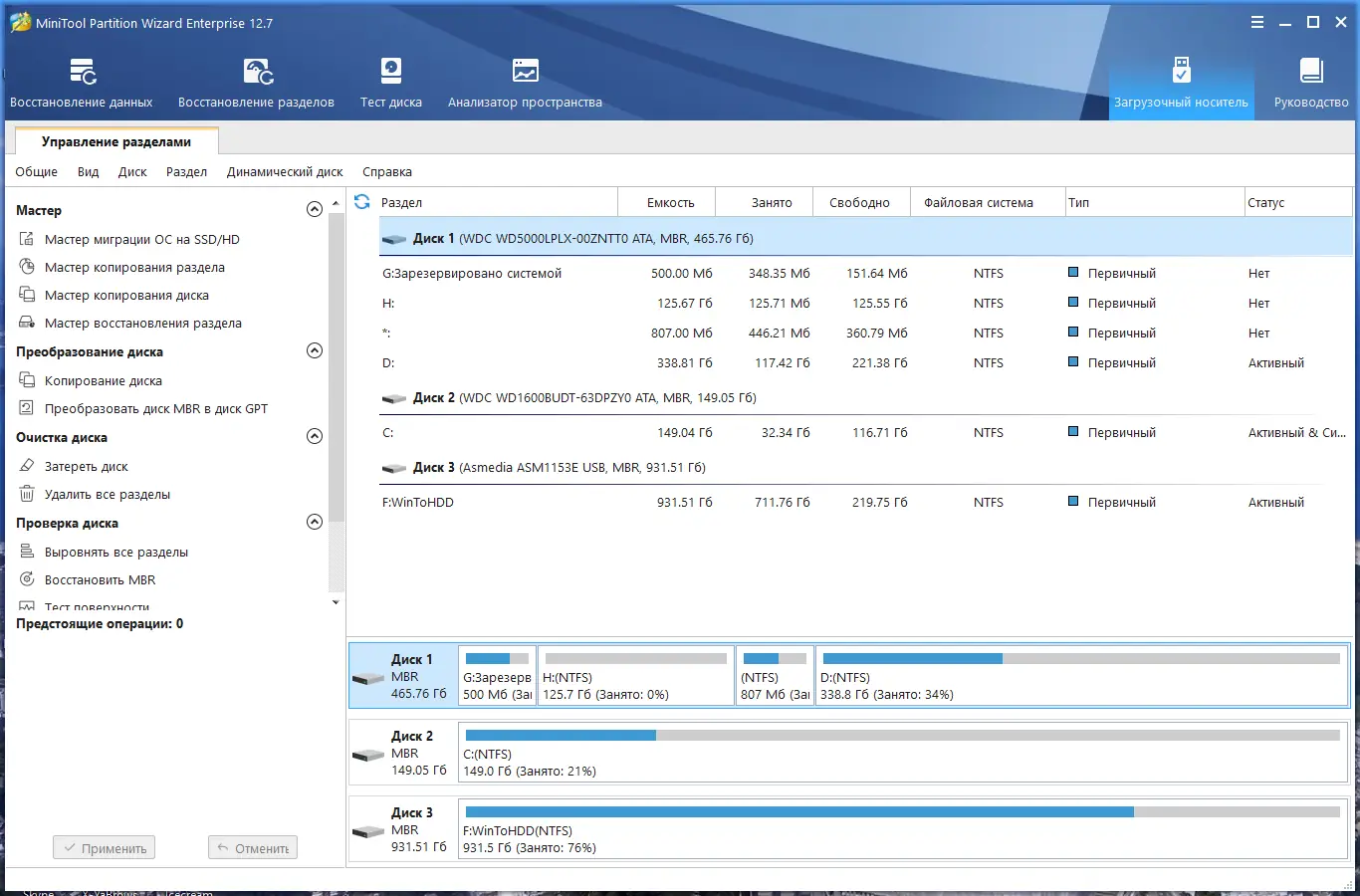The width and height of the screenshot is (1360, 896).
Task: Collapse the Мастер section
Action: (315, 209)
